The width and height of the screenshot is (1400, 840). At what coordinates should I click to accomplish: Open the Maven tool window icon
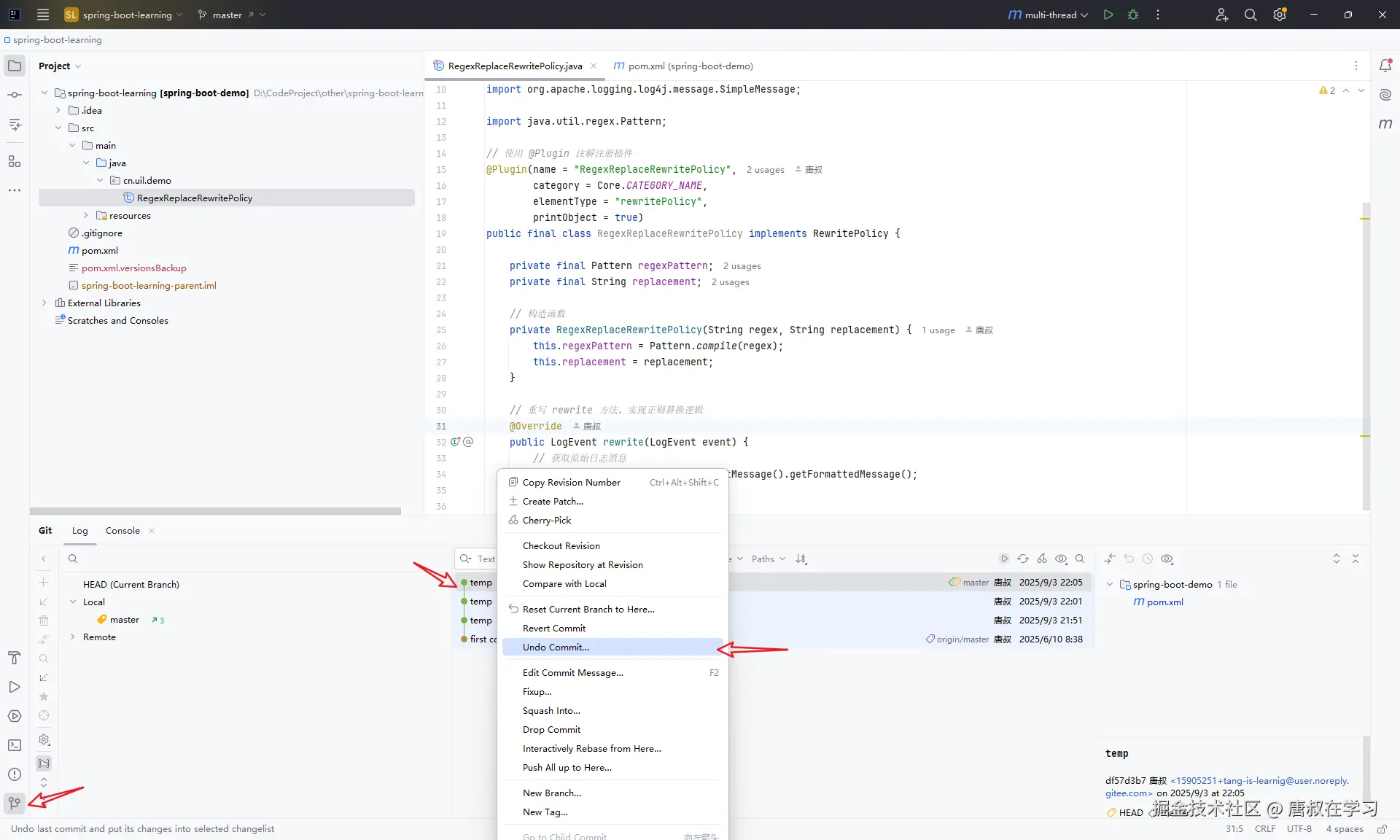pos(1385,124)
